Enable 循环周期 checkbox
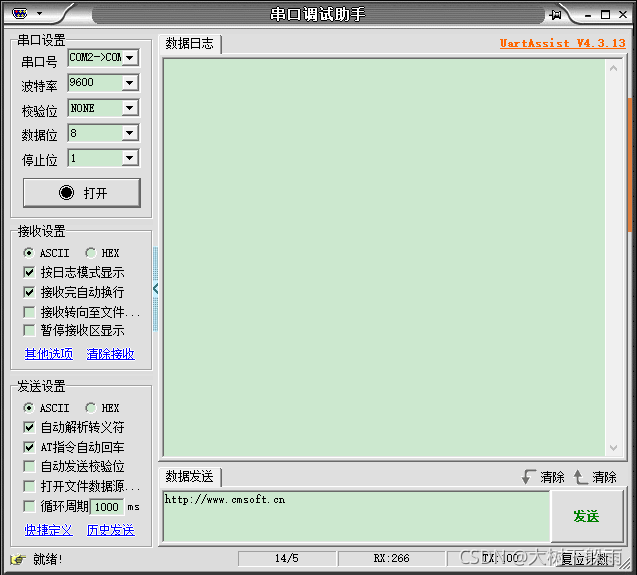 pyautogui.click(x=29, y=506)
